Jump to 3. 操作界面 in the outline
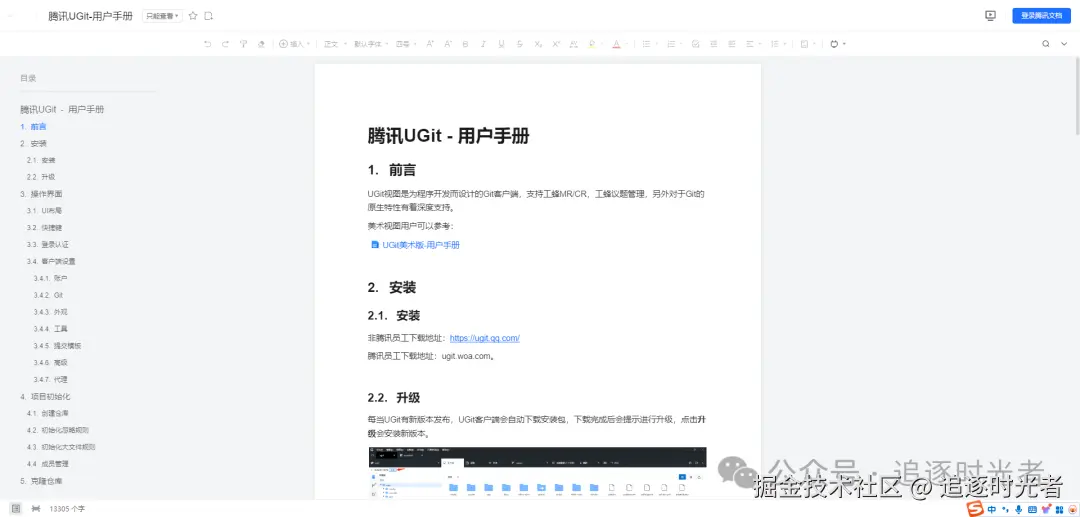 click(41, 194)
